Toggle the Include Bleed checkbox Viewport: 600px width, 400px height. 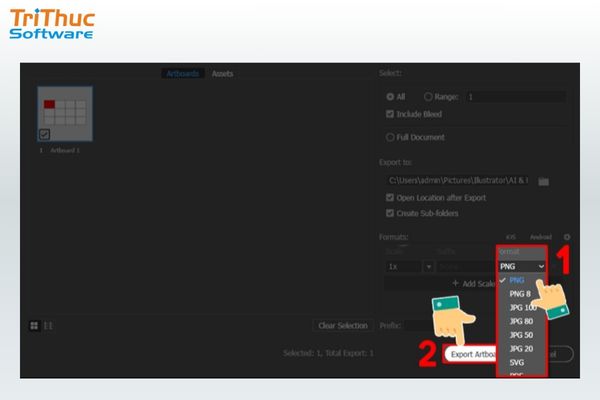[390, 114]
